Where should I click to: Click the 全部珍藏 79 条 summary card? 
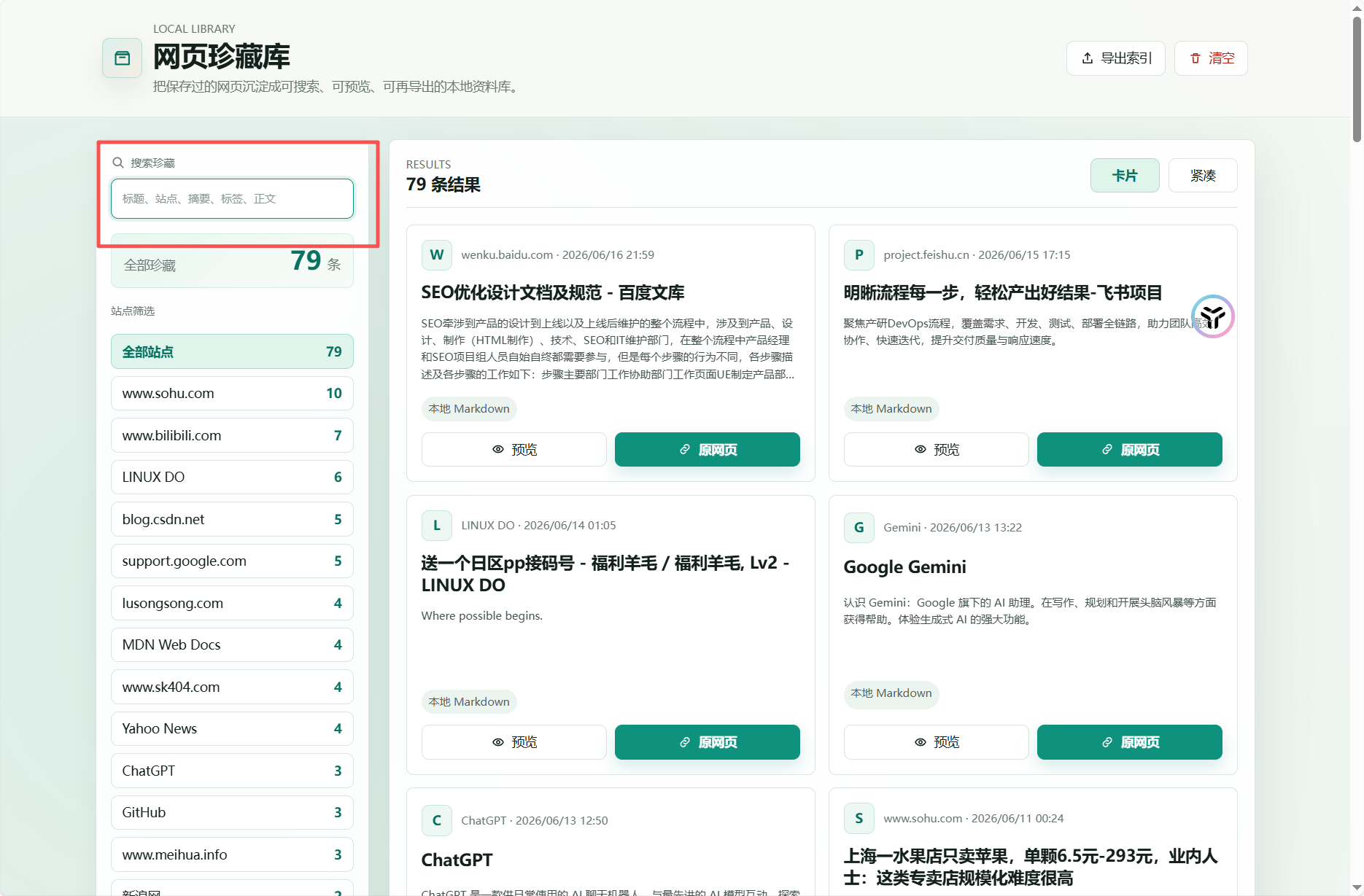pos(232,261)
